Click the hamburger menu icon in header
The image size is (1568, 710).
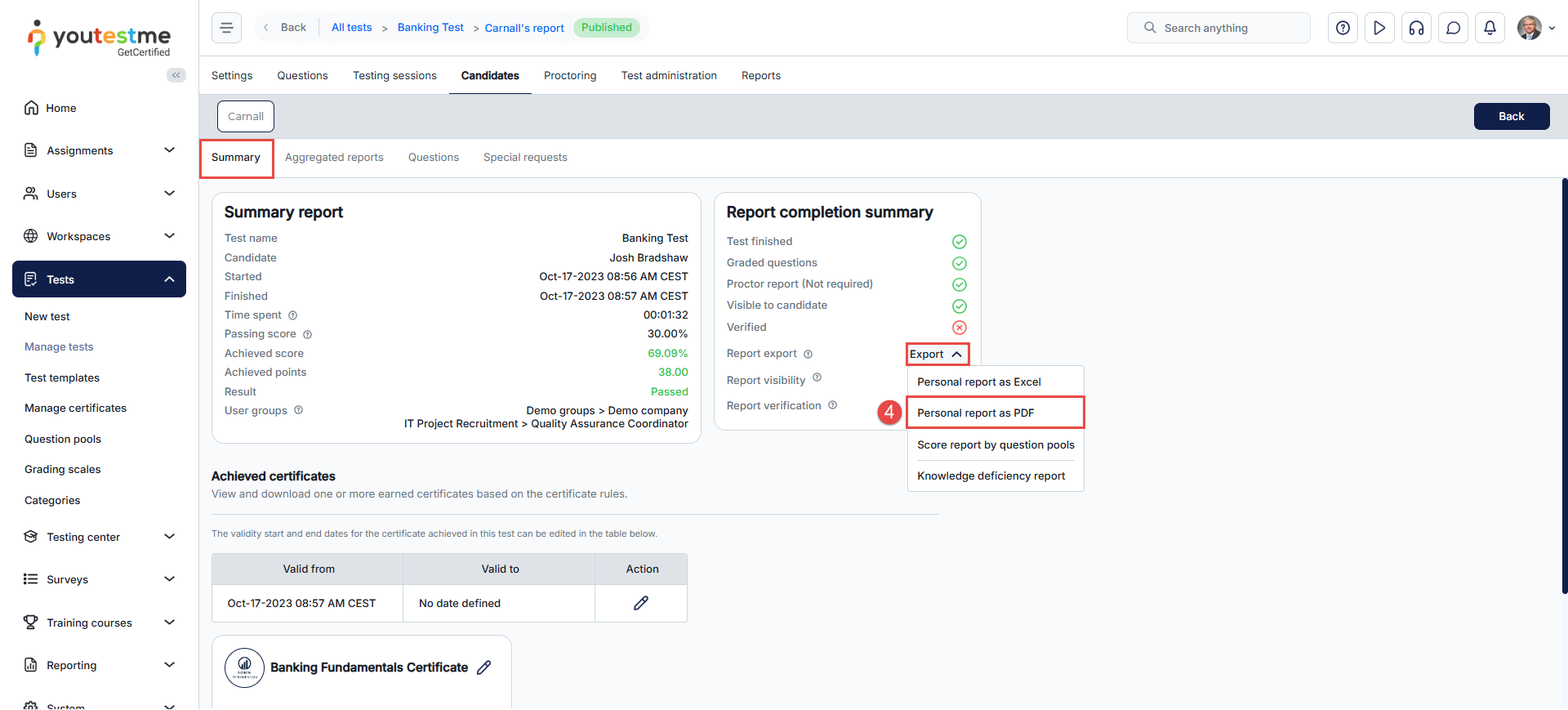(x=226, y=28)
